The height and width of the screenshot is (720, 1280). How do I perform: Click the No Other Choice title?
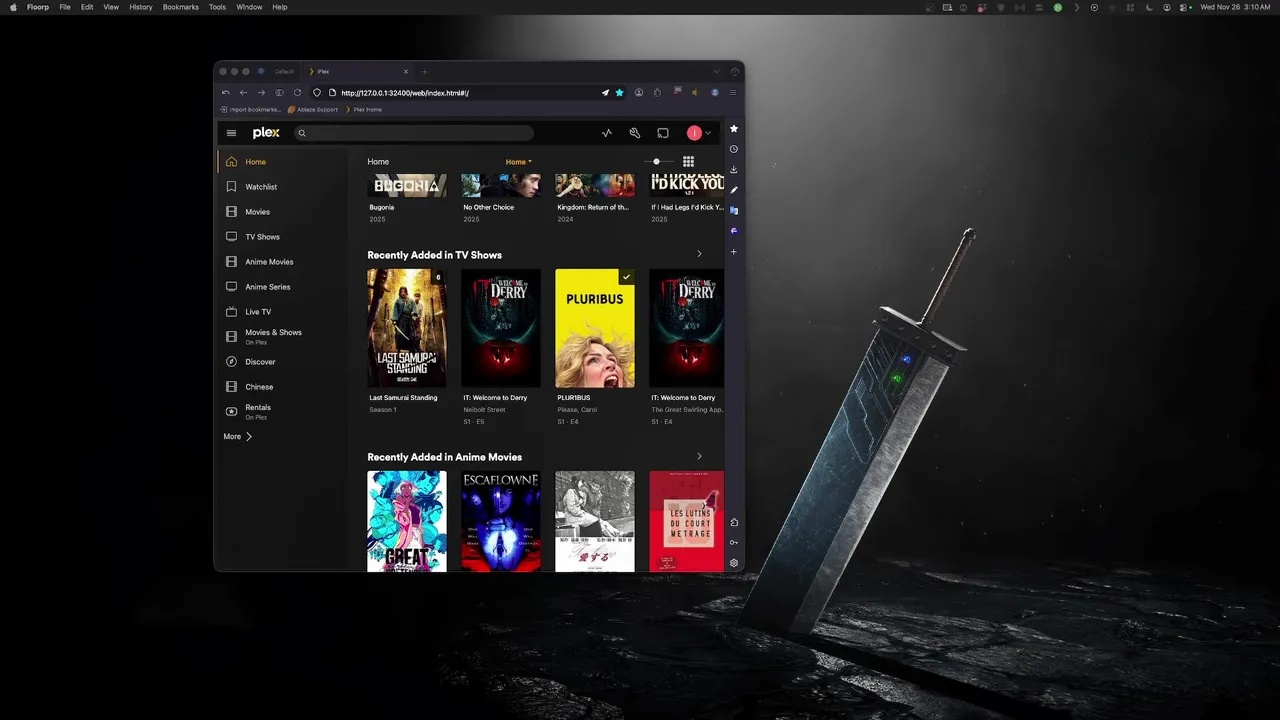[489, 207]
